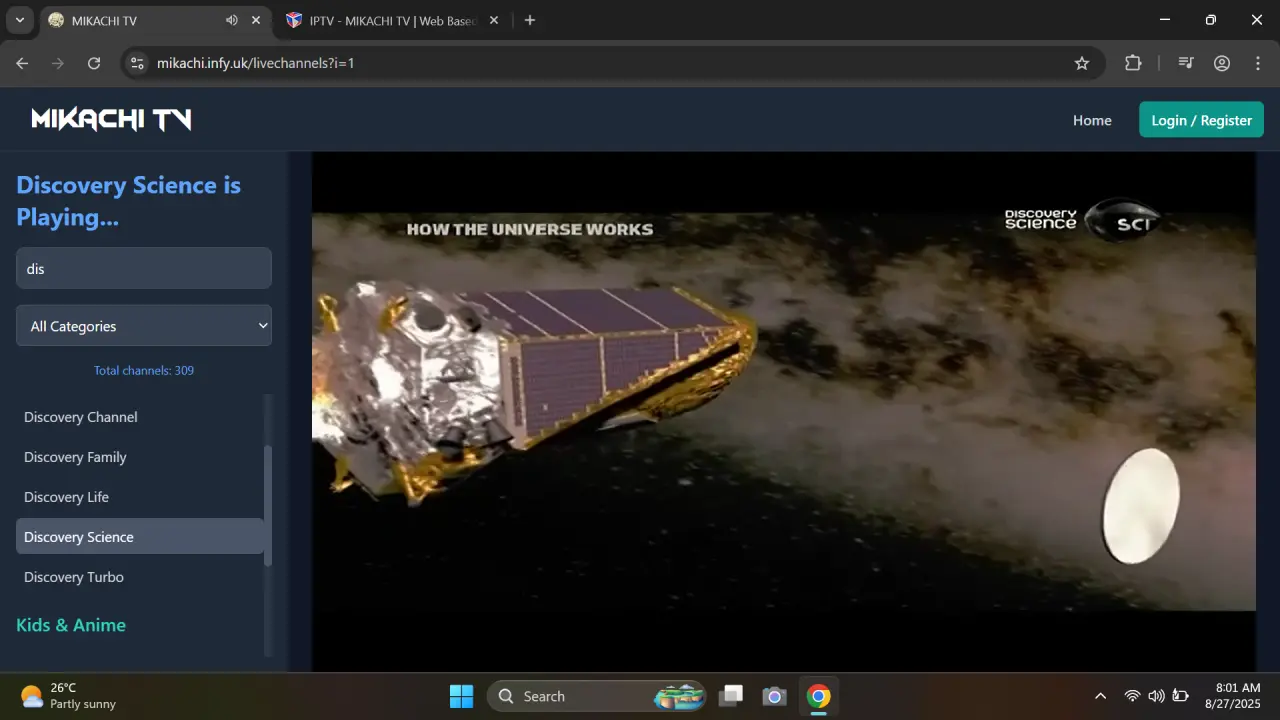This screenshot has width=1280, height=720.
Task: Click the 'Total channels: 309' text
Action: (144, 370)
